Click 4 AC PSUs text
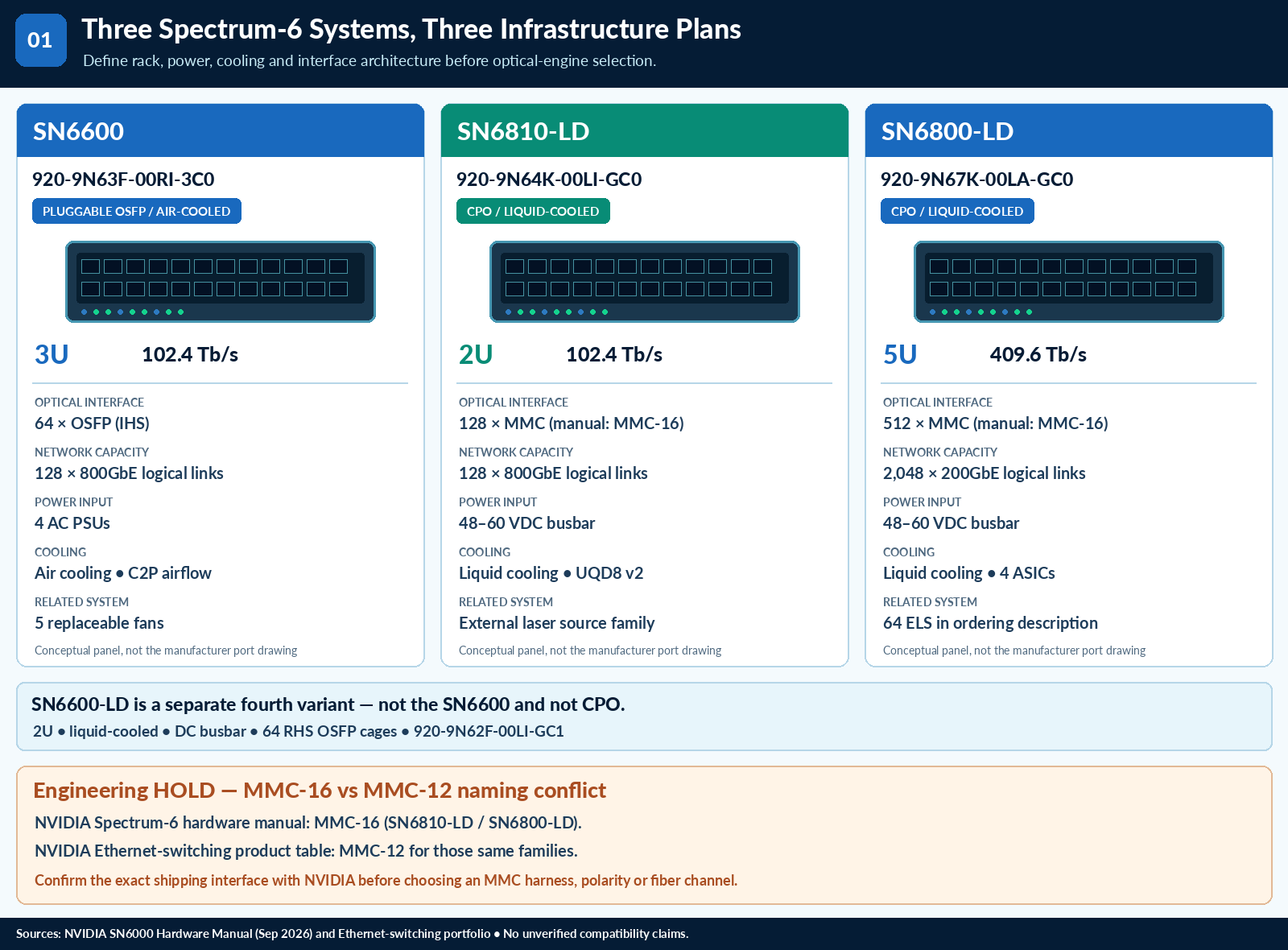Image resolution: width=1288 pixels, height=950 pixels. point(72,523)
